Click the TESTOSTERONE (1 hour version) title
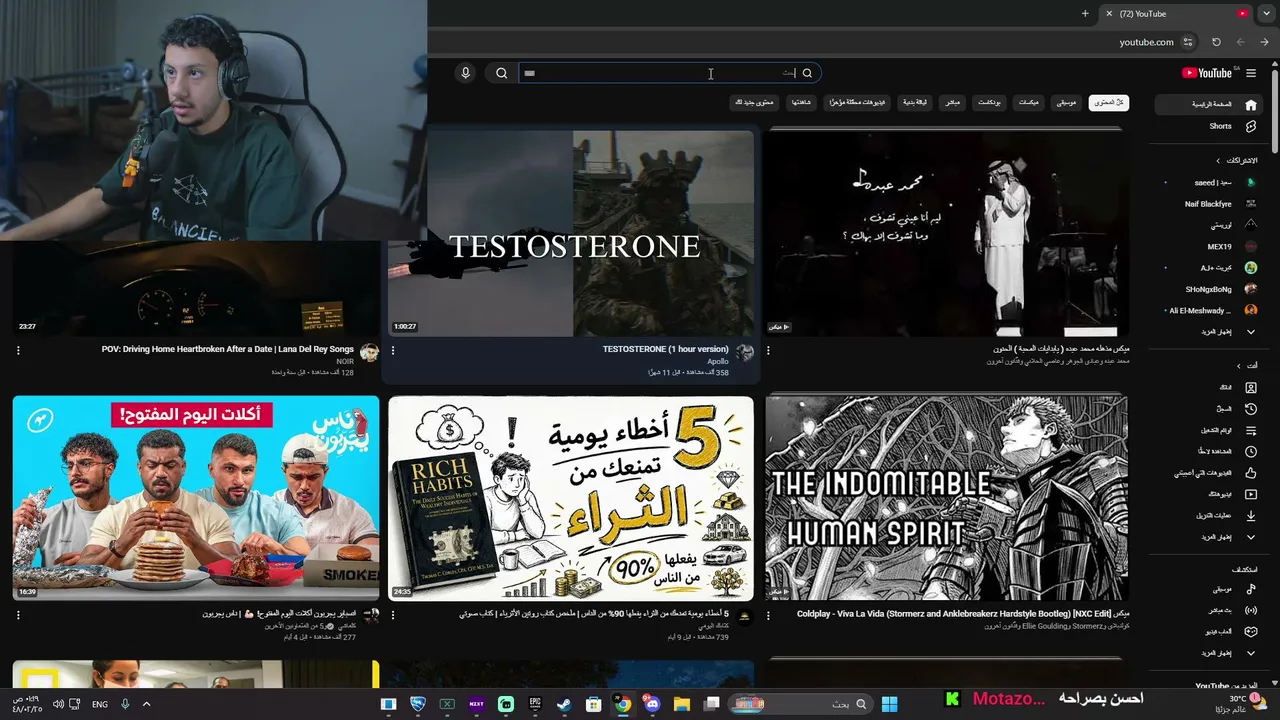 tap(665, 350)
